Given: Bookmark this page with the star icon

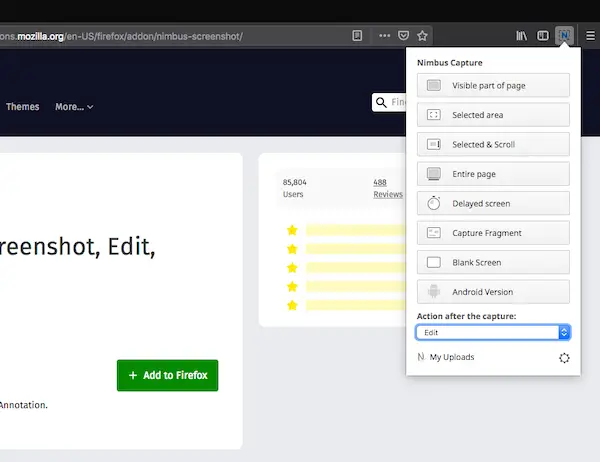Looking at the screenshot, I should (422, 36).
